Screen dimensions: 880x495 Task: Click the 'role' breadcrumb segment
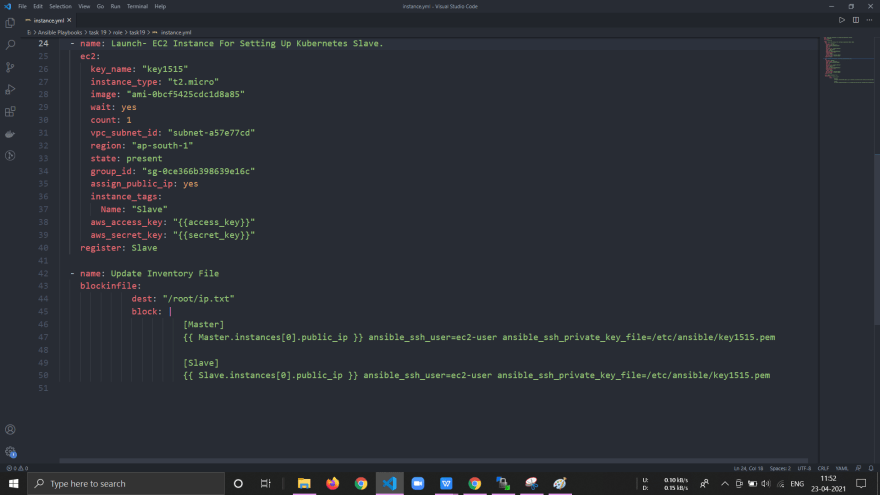(117, 33)
